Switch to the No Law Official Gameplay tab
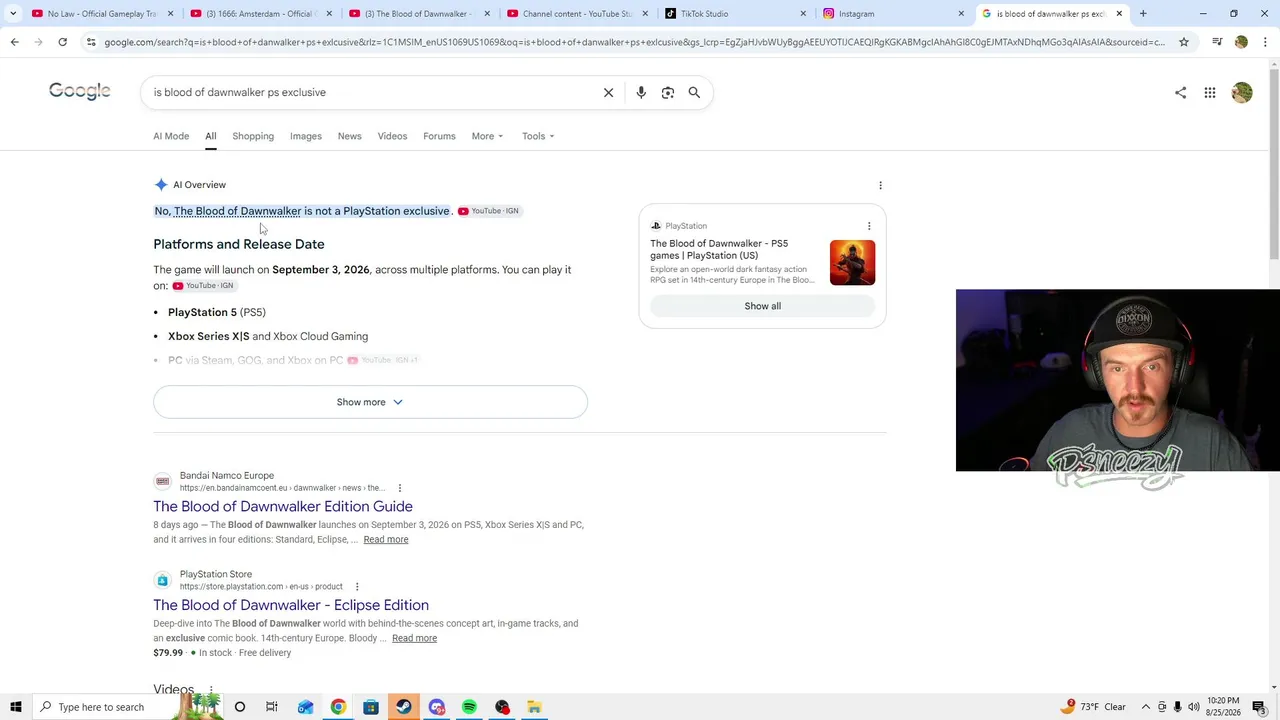 101,14
